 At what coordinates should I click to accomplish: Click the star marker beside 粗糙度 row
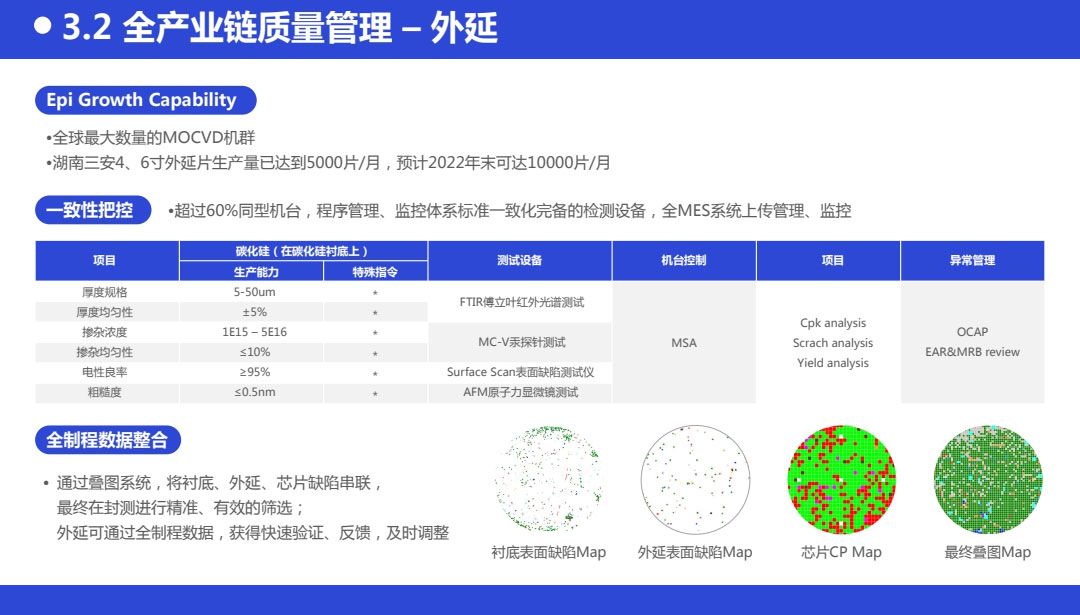(x=374, y=392)
